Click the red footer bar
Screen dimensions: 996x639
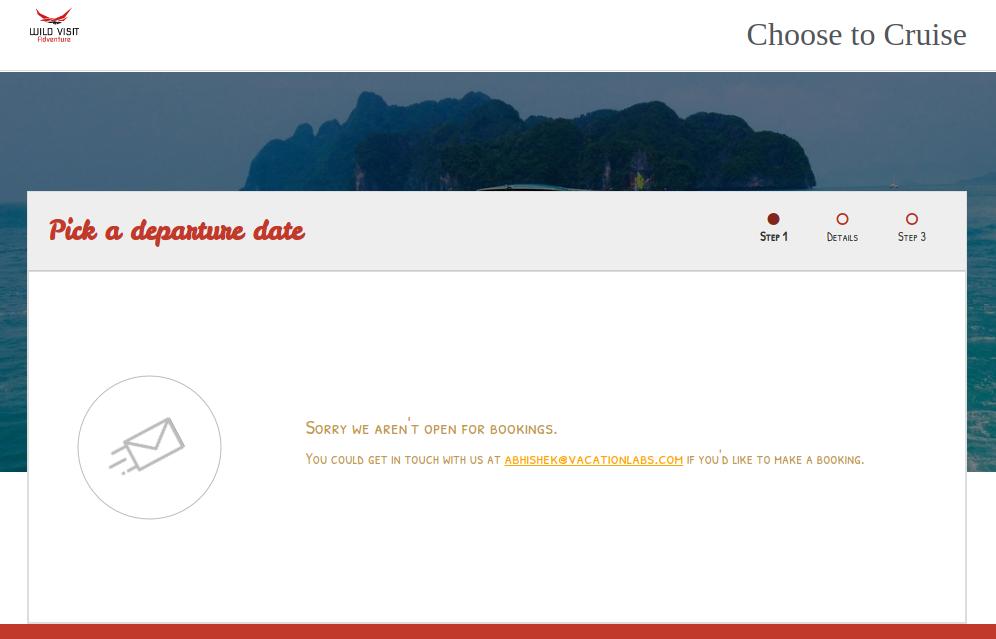498,631
